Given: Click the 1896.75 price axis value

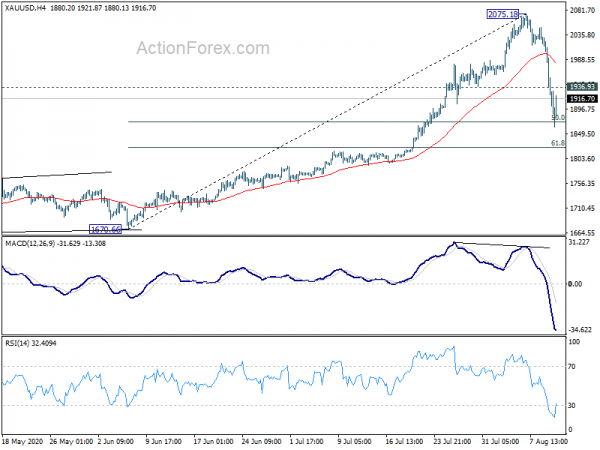Looking at the screenshot, I should (x=582, y=109).
